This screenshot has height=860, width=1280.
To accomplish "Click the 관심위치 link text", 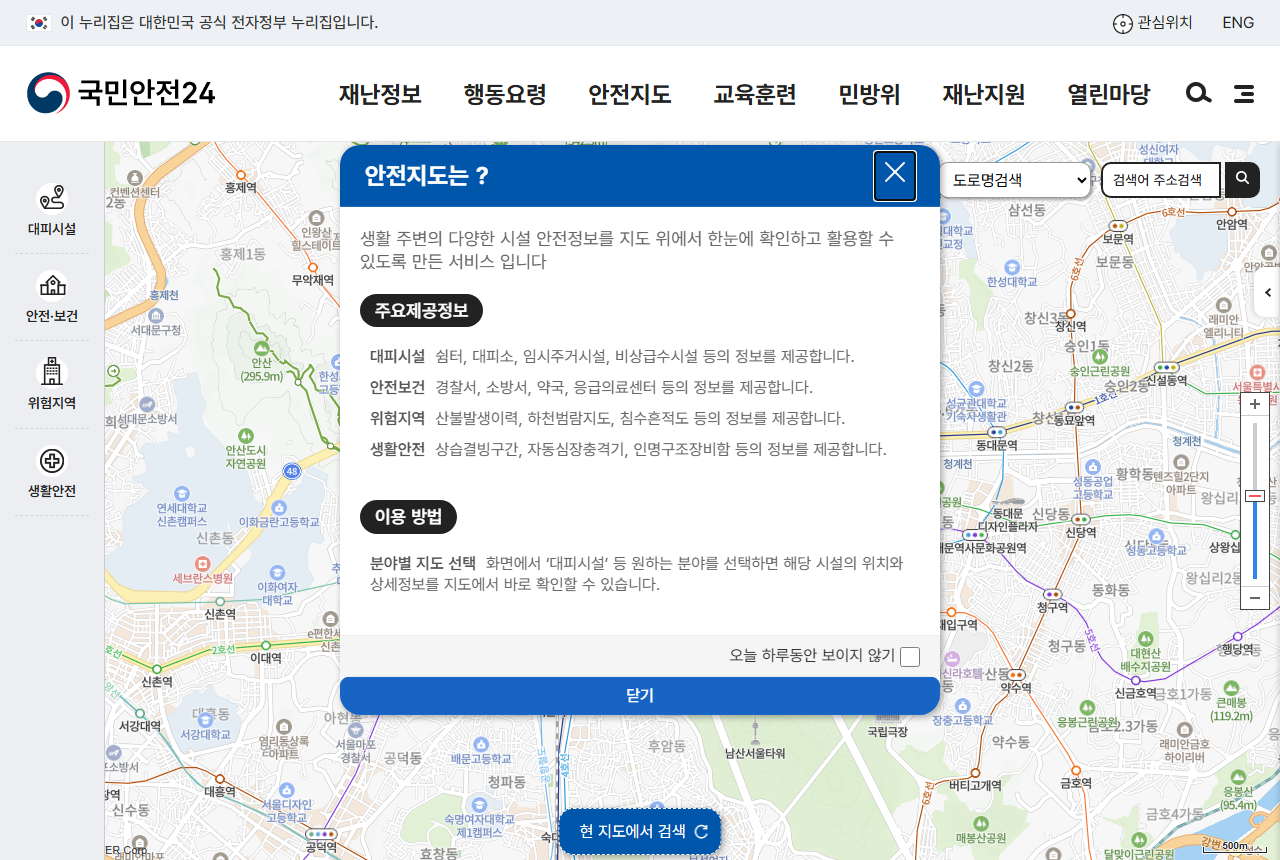I will coord(1165,22).
